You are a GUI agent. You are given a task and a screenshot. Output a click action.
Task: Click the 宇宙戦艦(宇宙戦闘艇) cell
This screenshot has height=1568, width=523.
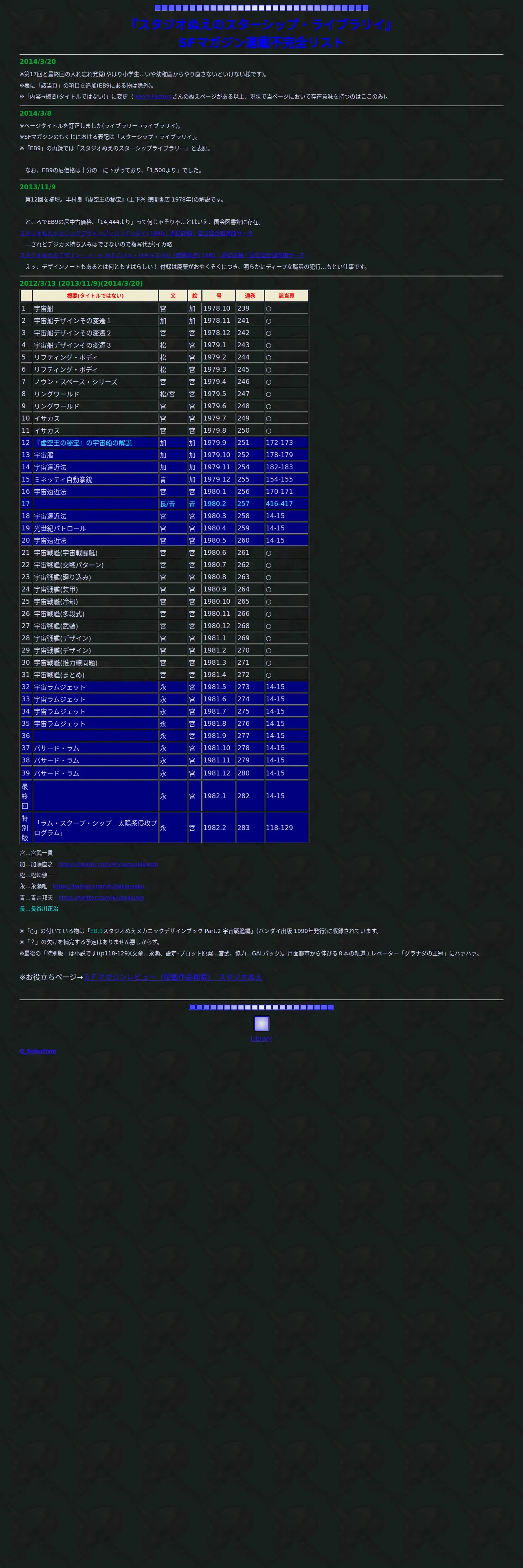[x=95, y=553]
